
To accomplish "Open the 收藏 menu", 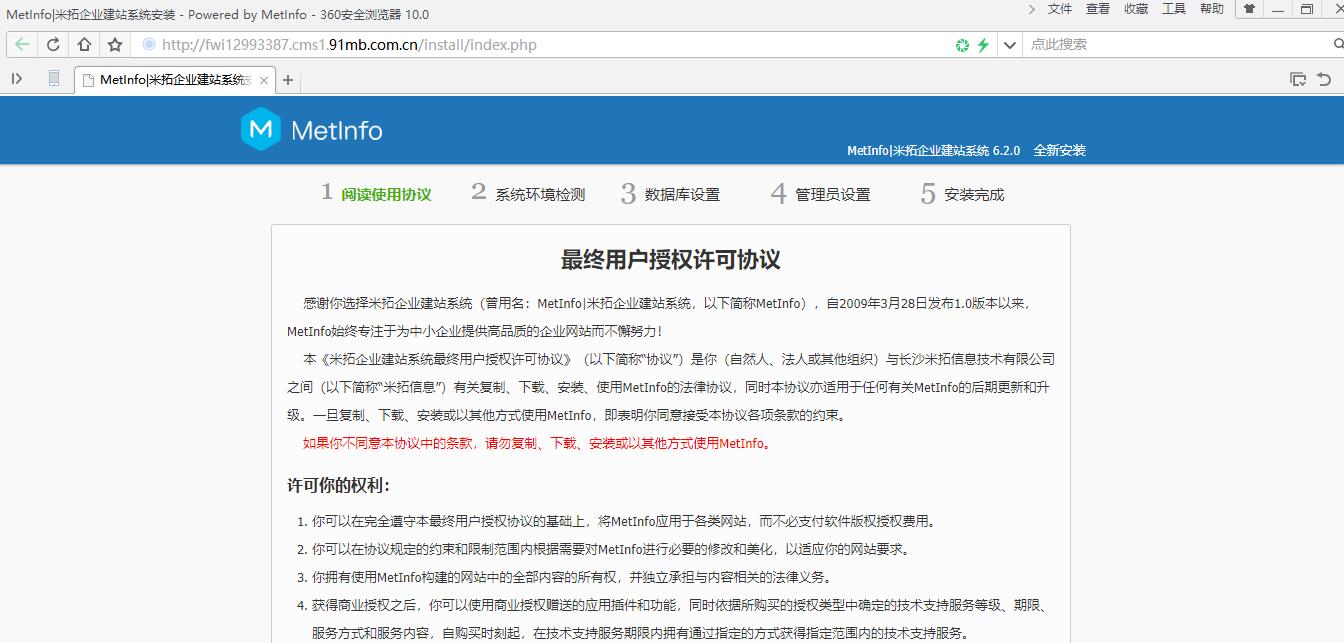I will (x=1136, y=9).
